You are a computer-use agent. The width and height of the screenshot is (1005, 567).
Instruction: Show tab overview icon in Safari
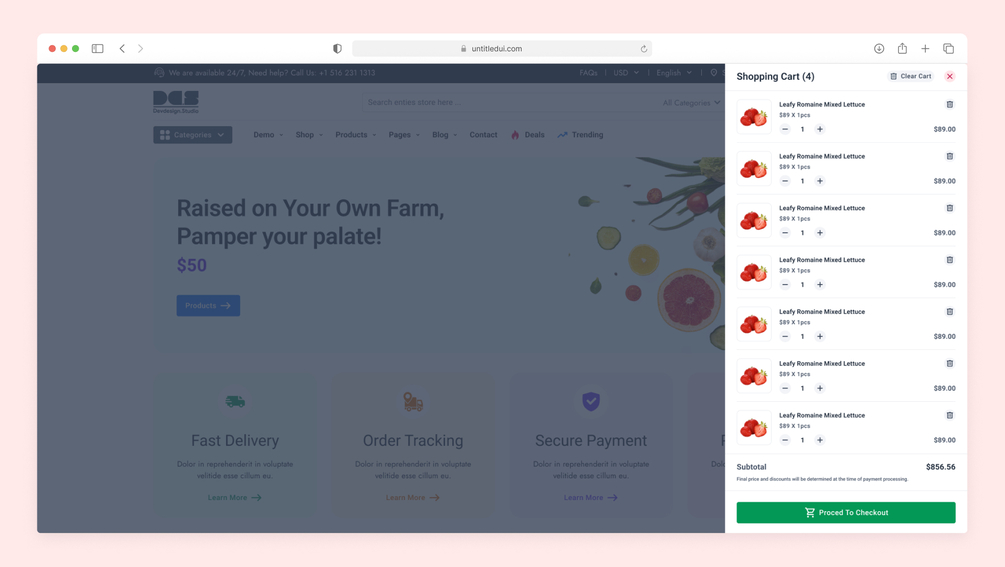[x=949, y=49]
